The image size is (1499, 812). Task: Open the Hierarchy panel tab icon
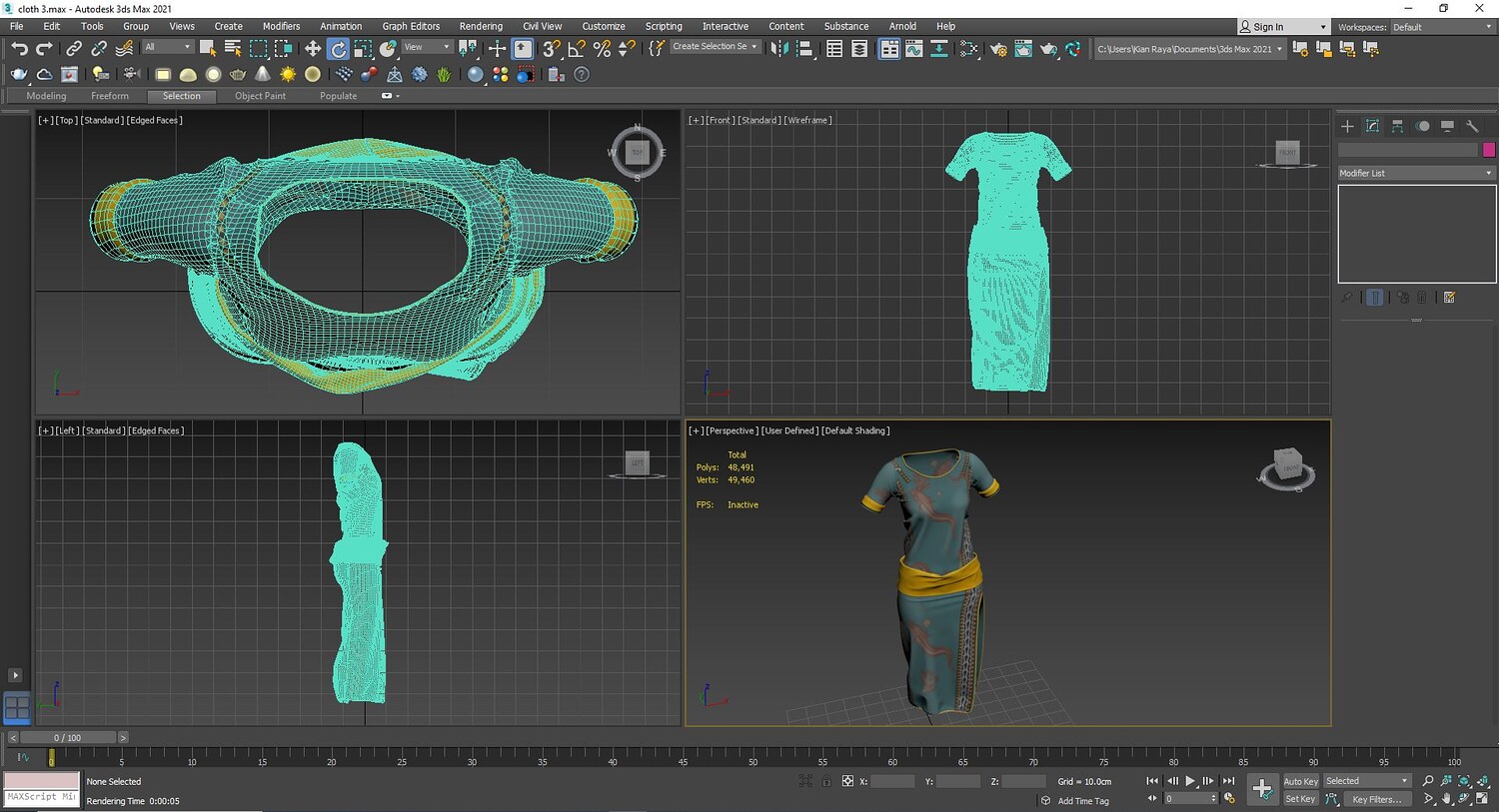1397,126
